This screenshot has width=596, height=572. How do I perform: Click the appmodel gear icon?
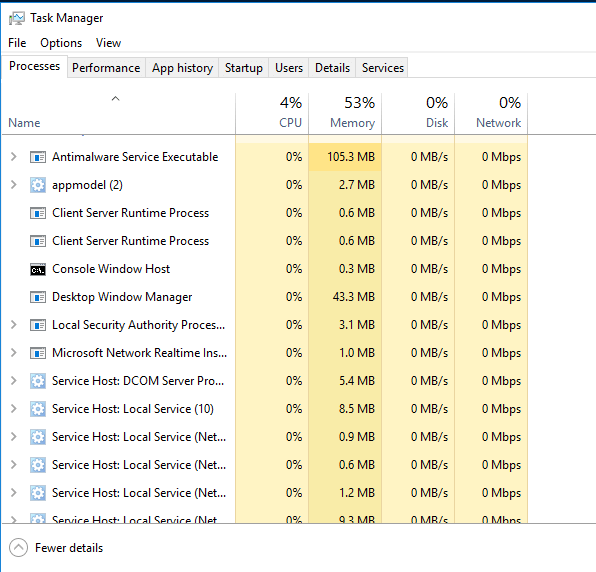[x=38, y=185]
